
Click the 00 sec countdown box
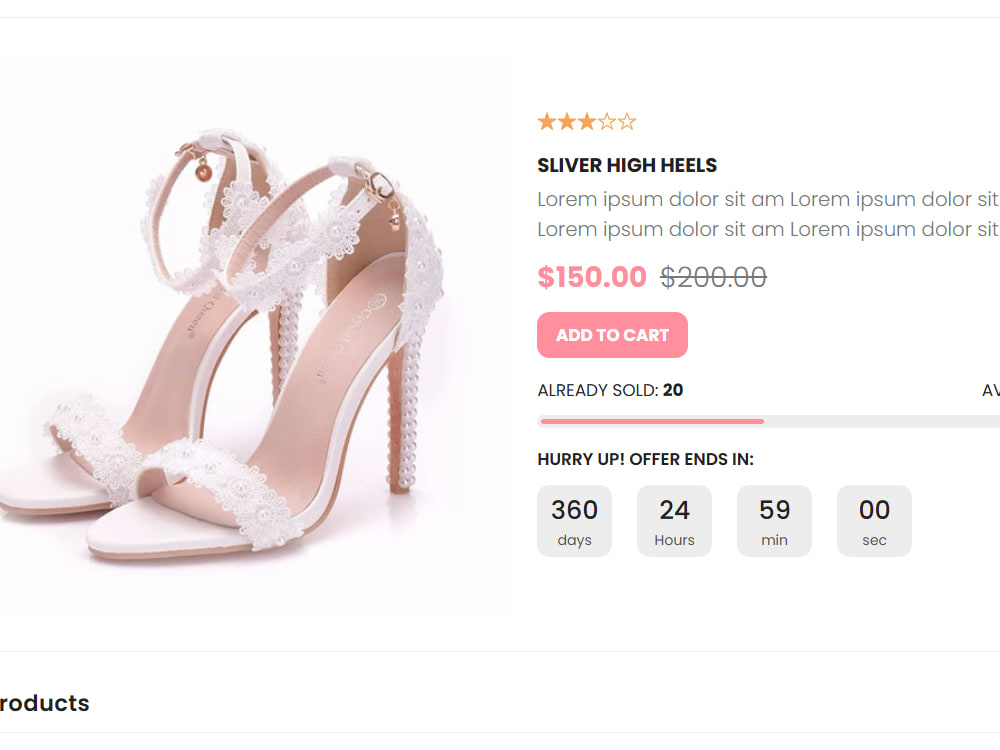pyautogui.click(x=874, y=521)
